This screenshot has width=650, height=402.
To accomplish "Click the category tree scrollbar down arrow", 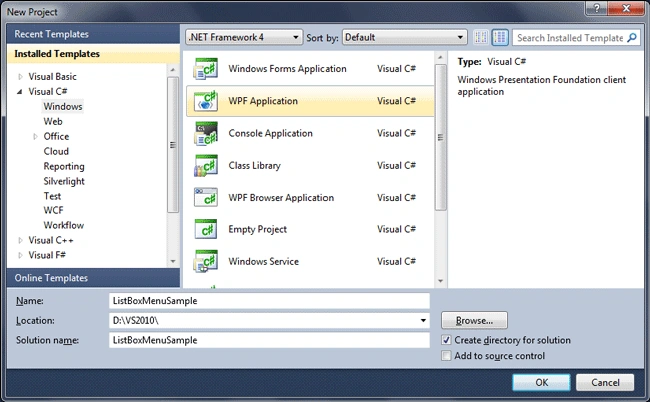I will click(173, 261).
